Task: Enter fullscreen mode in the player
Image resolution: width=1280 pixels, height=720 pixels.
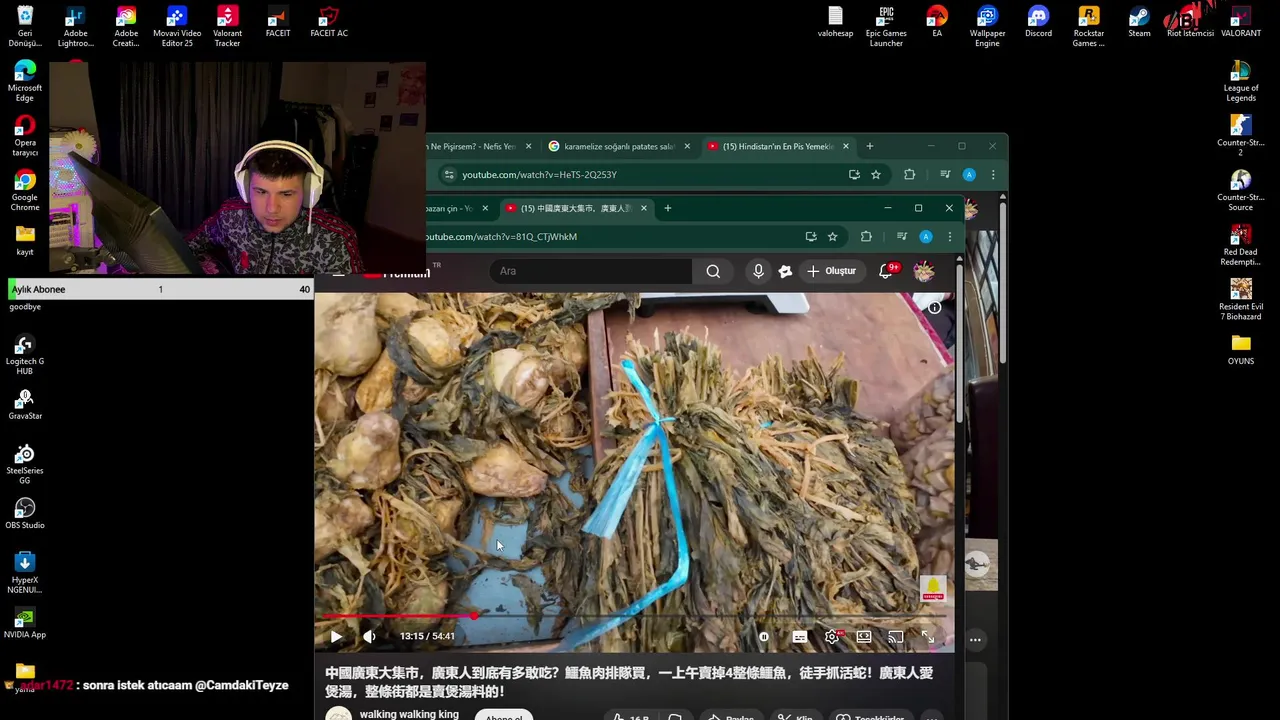Action: pos(928,637)
